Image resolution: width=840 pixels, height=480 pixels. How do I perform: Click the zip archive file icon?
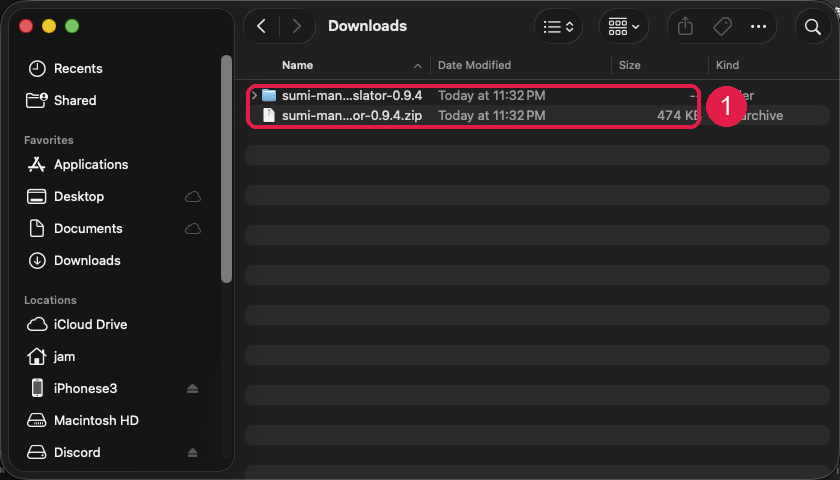coord(269,115)
